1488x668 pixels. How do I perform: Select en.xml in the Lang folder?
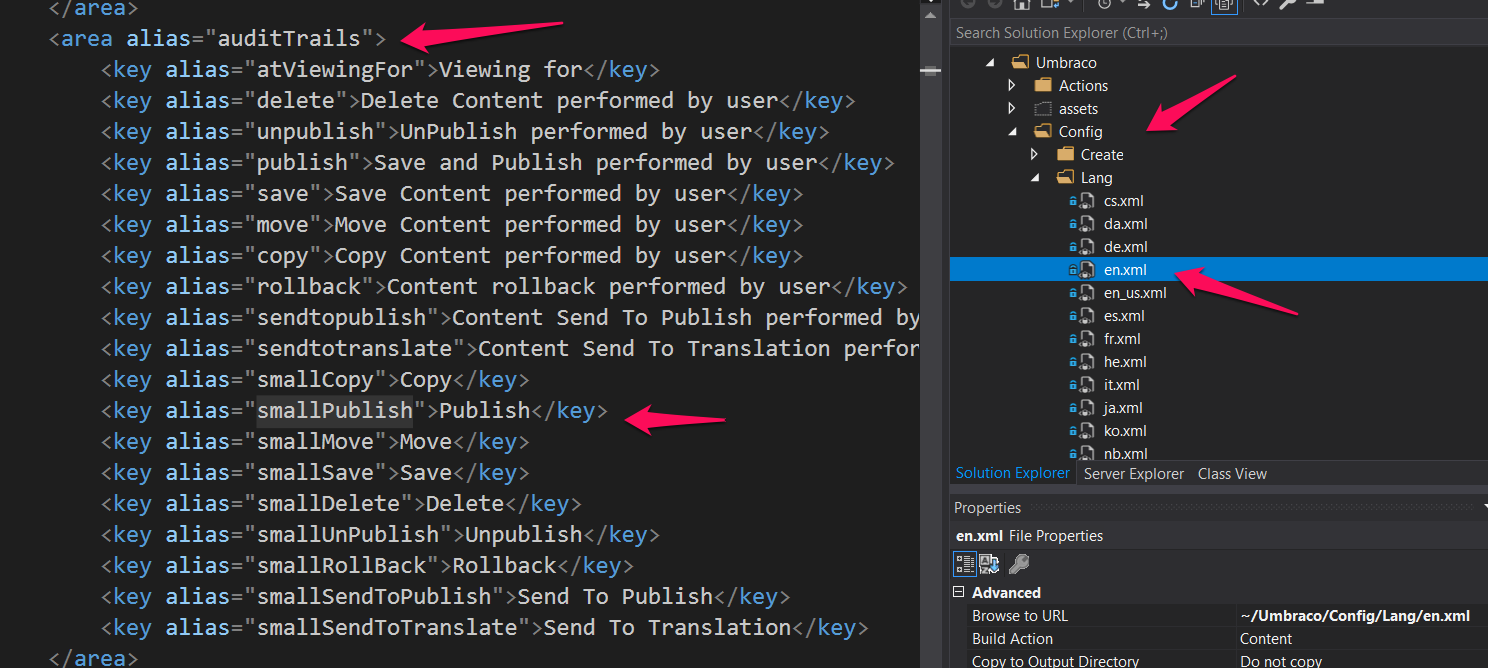pyautogui.click(x=1125, y=269)
